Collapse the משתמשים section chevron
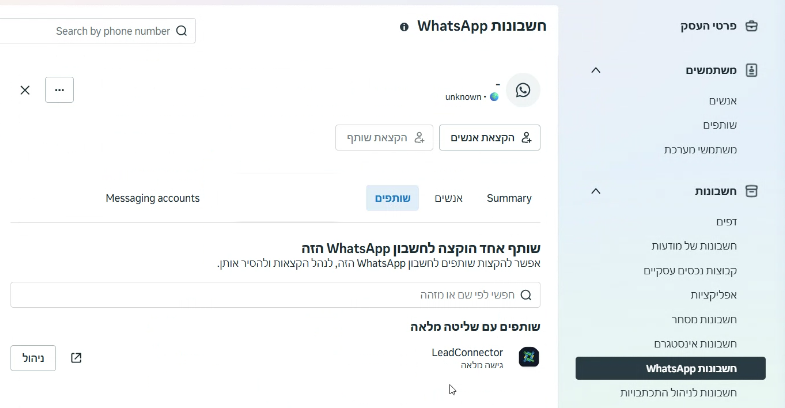785x408 pixels. (595, 71)
